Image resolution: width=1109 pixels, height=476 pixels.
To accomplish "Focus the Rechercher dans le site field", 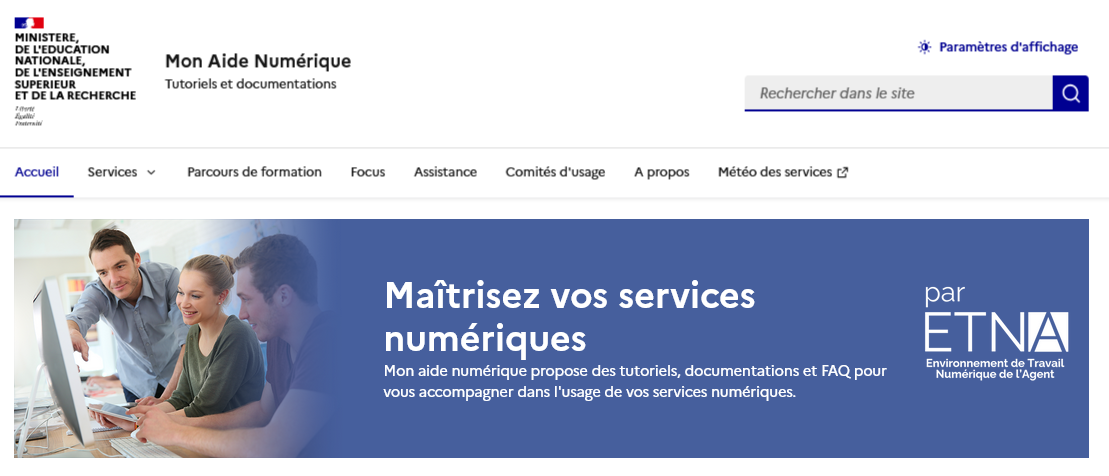I will [x=897, y=93].
